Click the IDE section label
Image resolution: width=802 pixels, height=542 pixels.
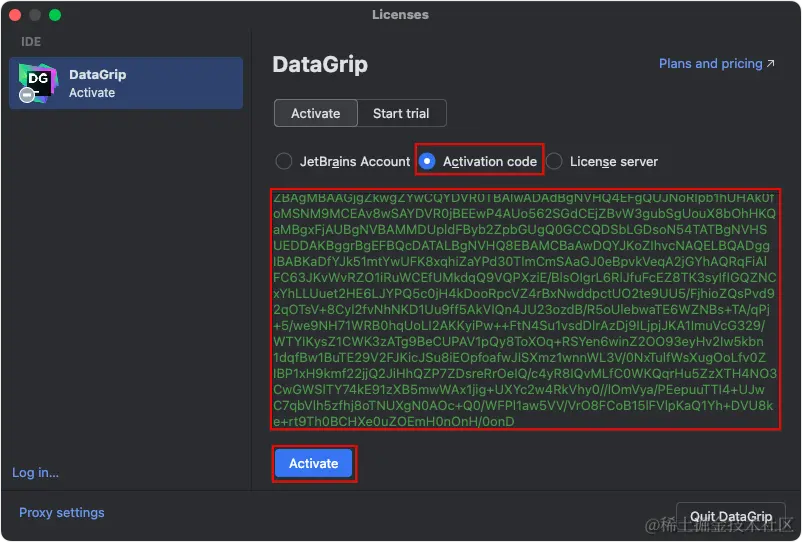tap(31, 41)
